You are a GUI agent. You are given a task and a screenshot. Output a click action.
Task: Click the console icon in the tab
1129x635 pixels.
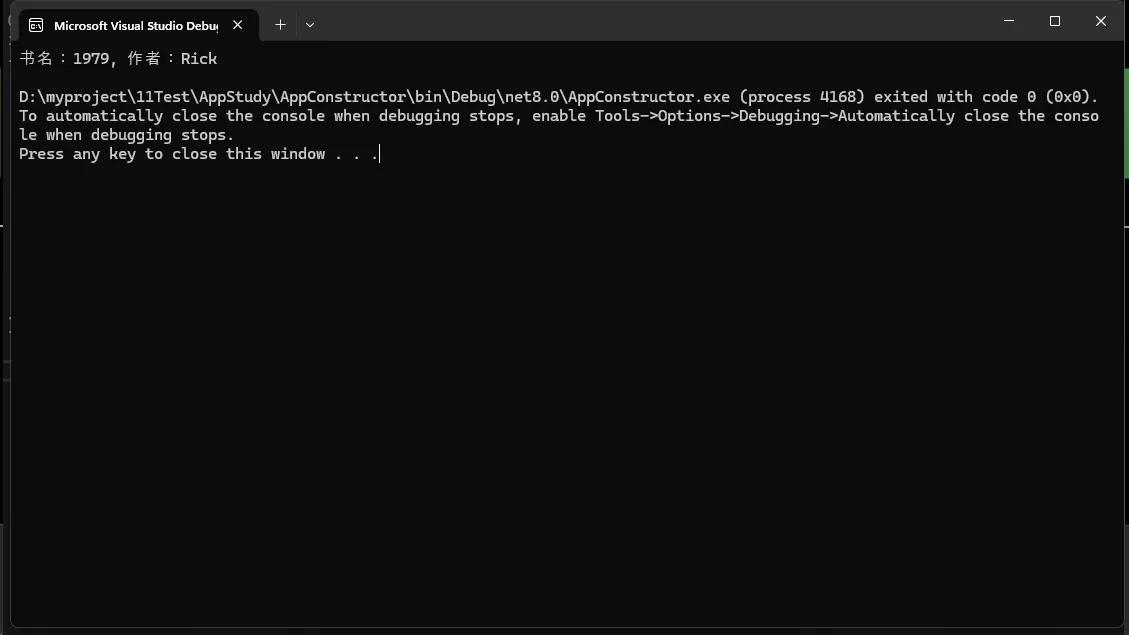(36, 25)
